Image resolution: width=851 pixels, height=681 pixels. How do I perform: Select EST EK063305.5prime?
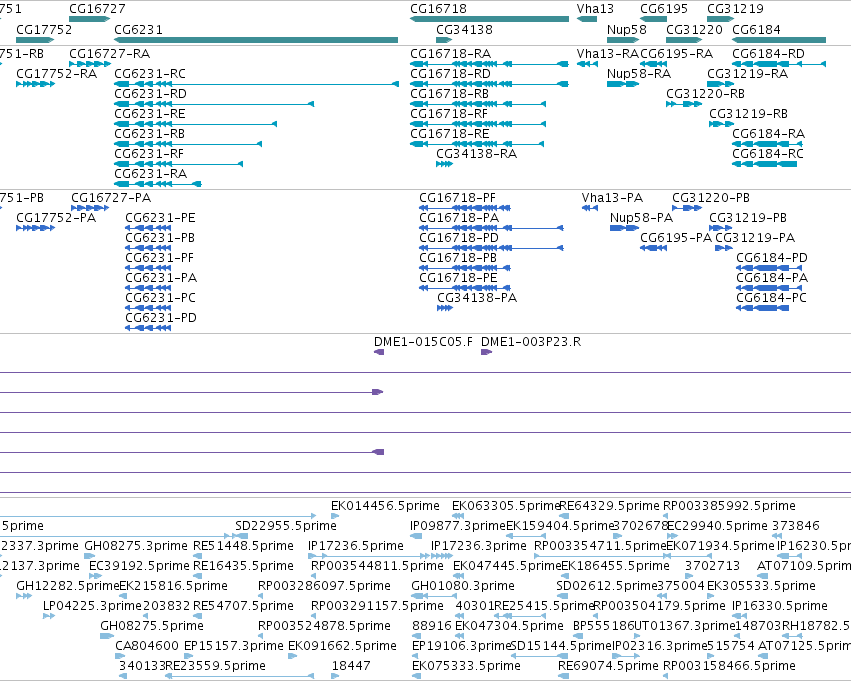(460, 516)
